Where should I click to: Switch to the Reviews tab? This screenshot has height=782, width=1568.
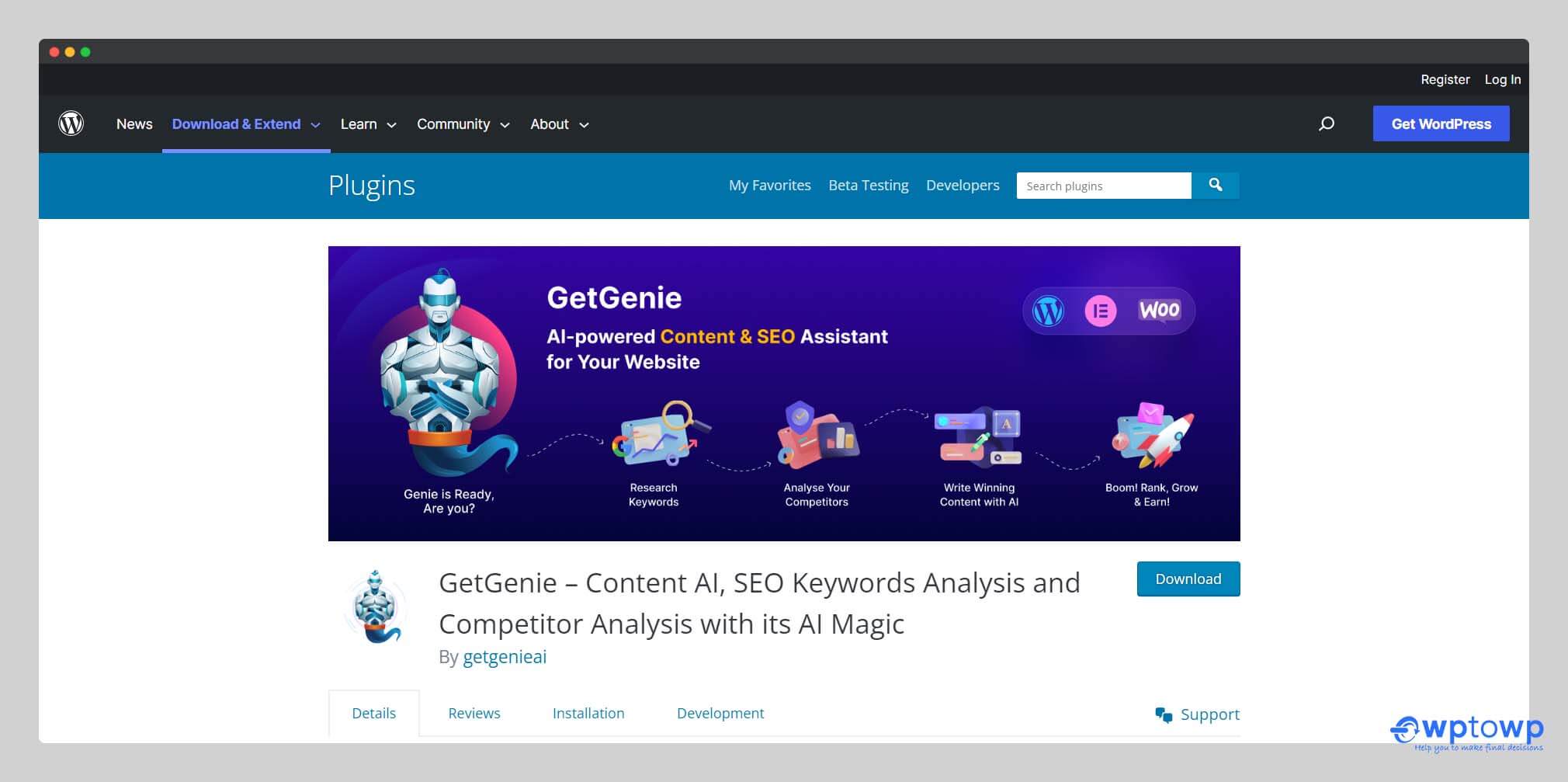pos(474,712)
